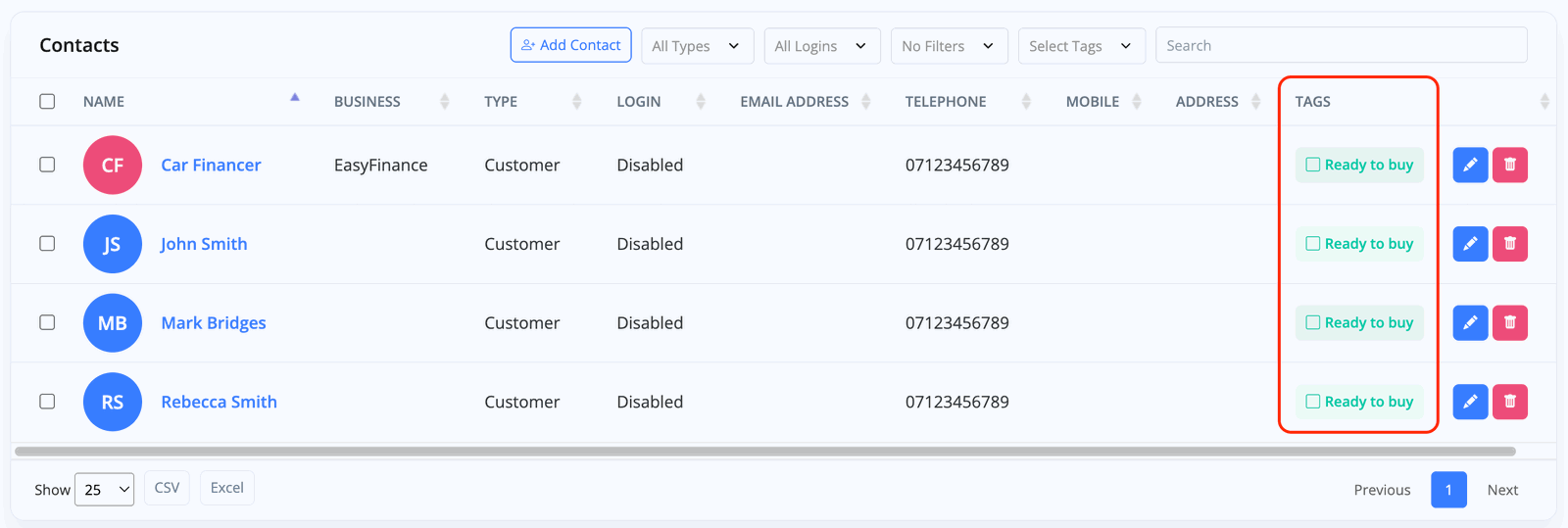
Task: Sort by the Business column header
Action: click(x=367, y=102)
